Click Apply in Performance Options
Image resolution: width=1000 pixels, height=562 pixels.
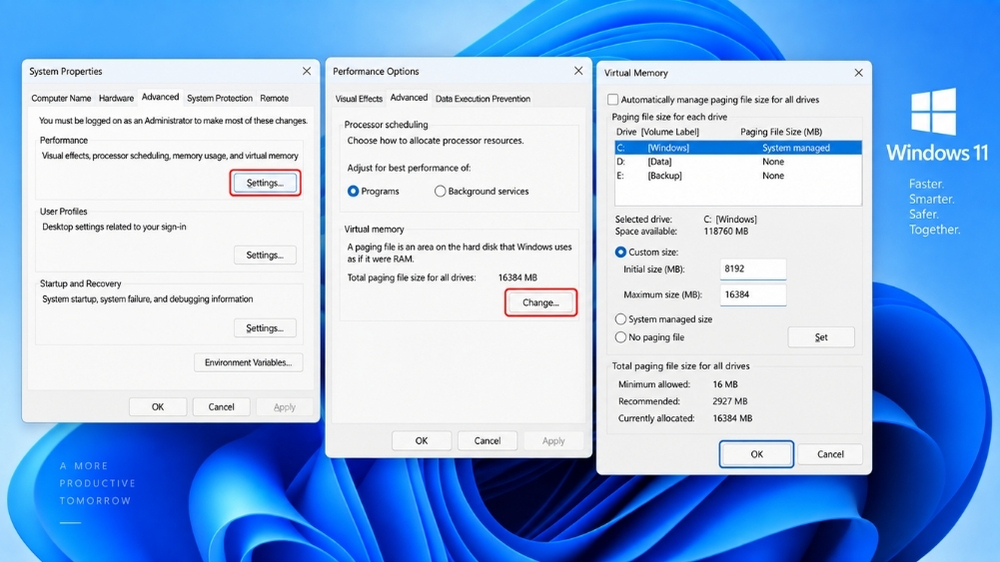click(x=553, y=441)
